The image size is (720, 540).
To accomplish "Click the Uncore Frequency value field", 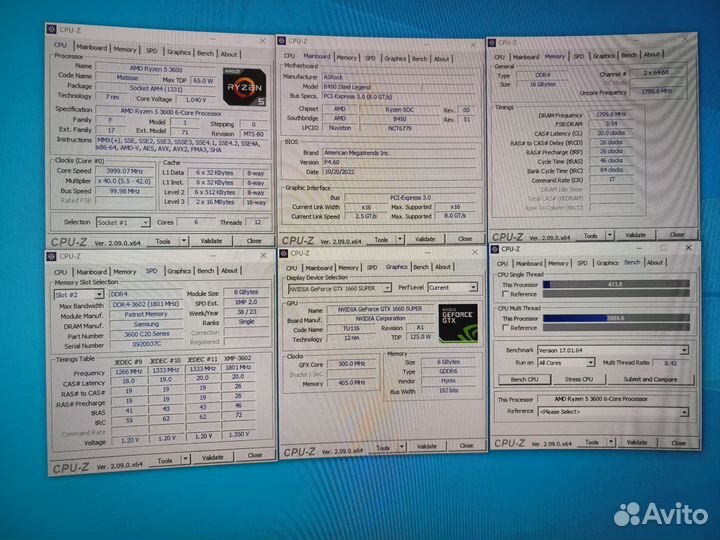I will click(657, 91).
